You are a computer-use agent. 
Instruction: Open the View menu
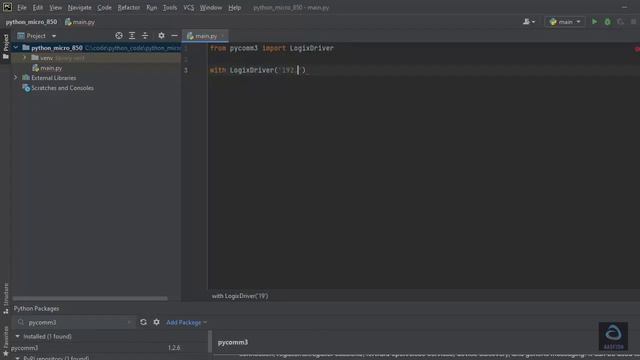click(x=56, y=7)
